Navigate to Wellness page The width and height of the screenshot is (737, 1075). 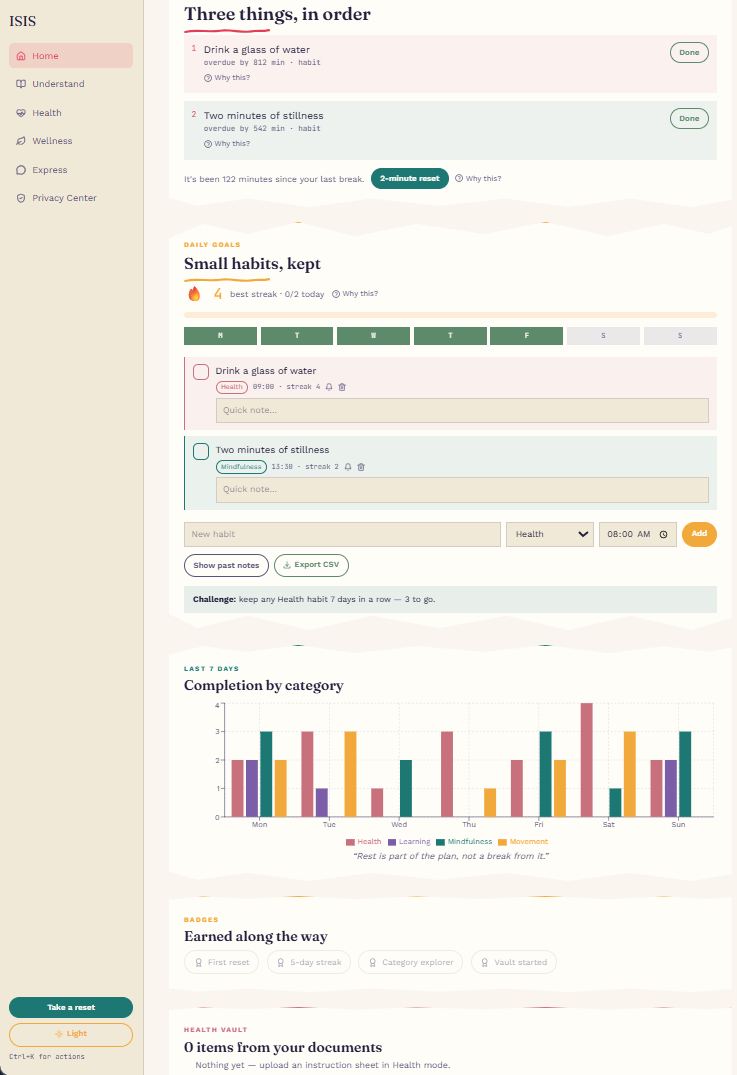coord(71,141)
